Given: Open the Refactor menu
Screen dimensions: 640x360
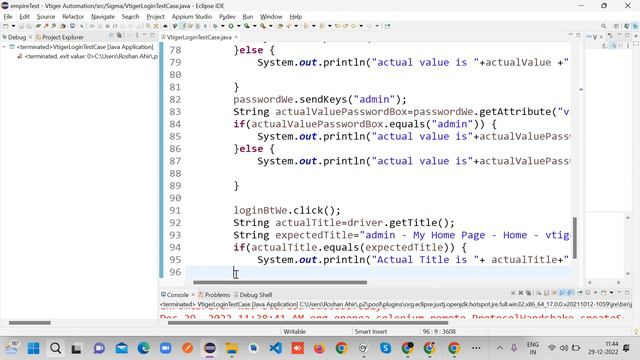Looking at the screenshot, I should click(x=73, y=17).
